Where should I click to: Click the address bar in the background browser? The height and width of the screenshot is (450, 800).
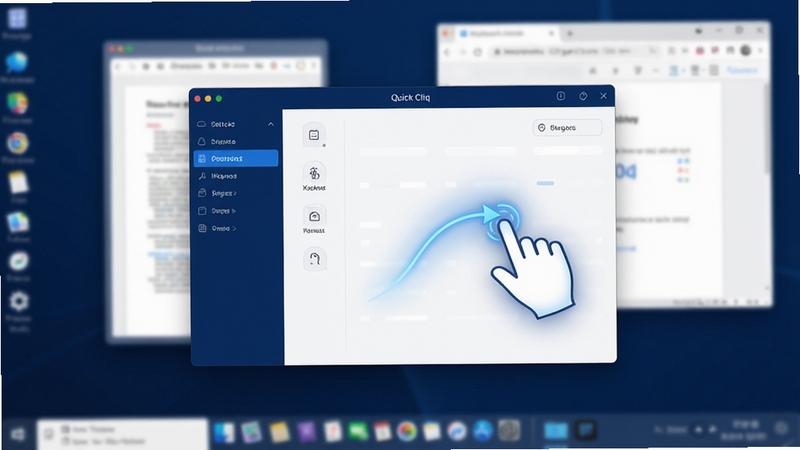tap(574, 52)
